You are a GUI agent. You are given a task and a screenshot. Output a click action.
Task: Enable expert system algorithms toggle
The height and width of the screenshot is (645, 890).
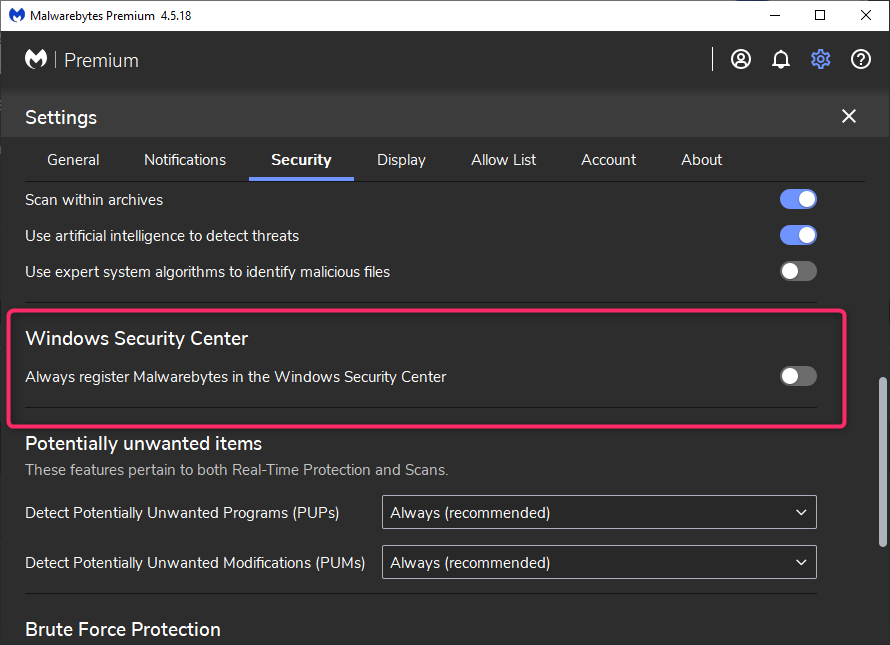798,271
